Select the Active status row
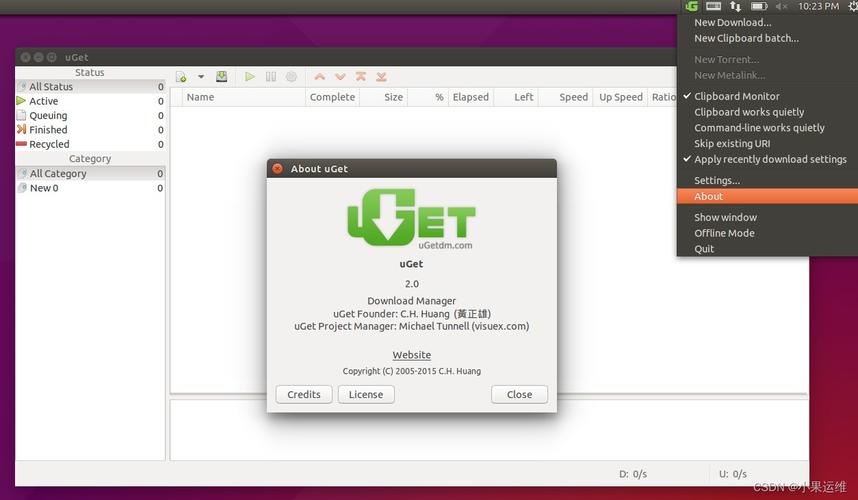The image size is (858, 500). tap(90, 101)
